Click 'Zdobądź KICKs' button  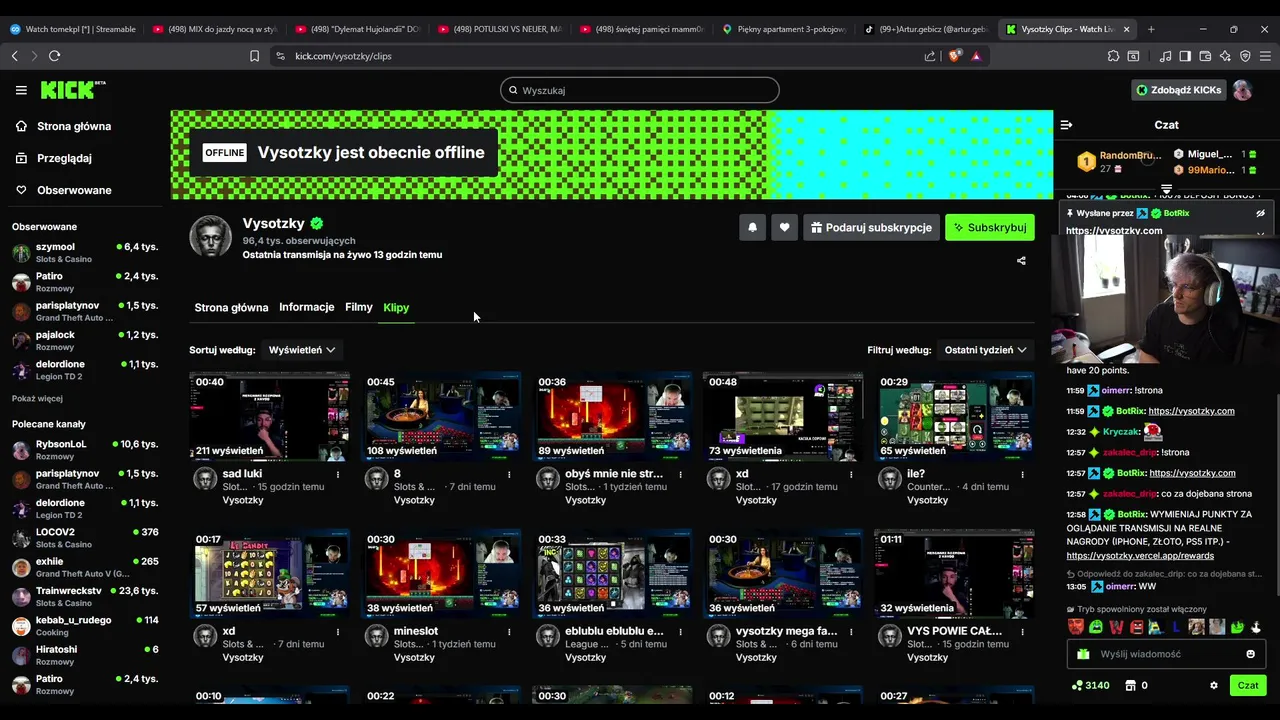[x=1178, y=90]
